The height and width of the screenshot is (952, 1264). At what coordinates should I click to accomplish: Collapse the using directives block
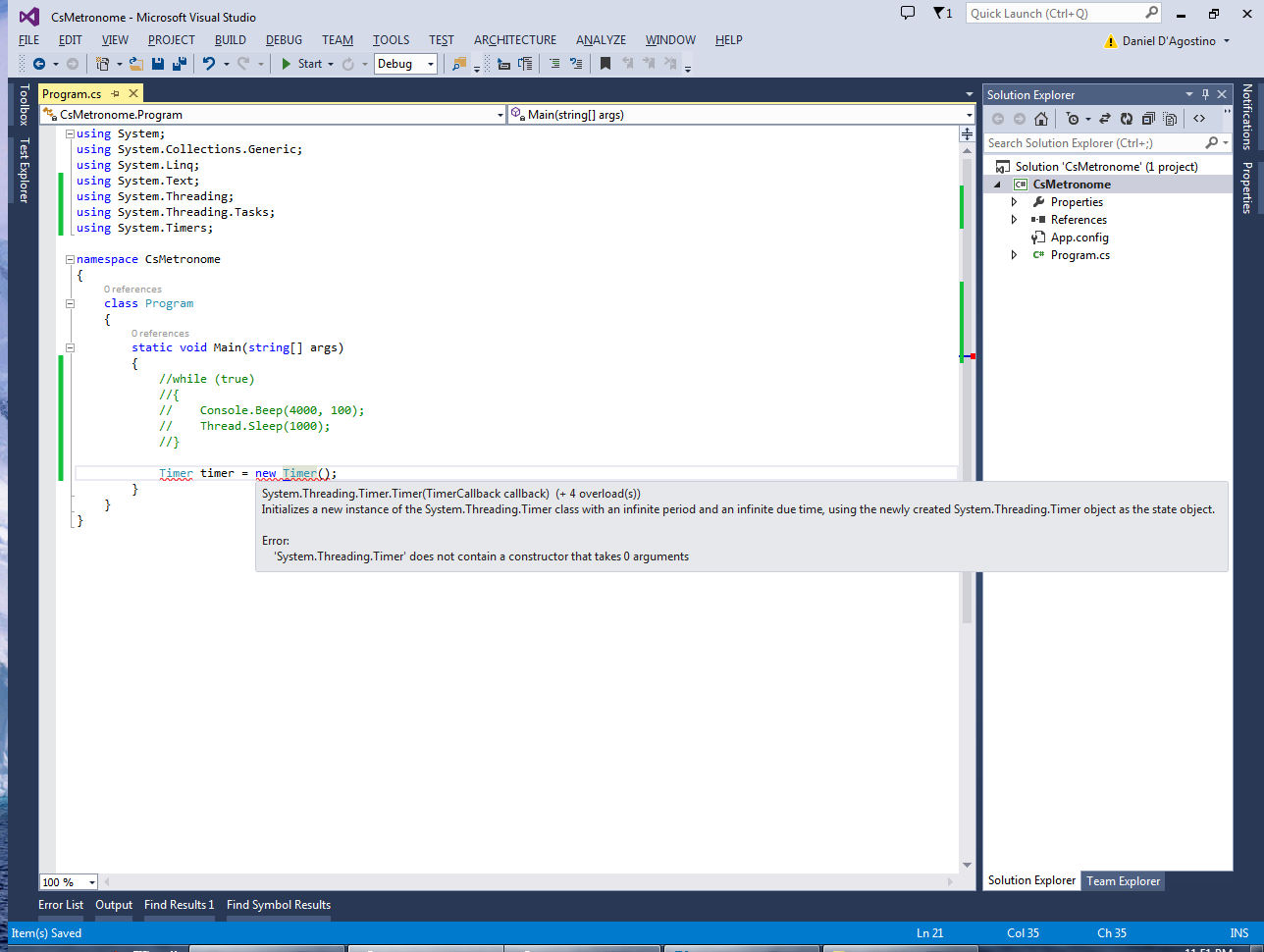click(70, 133)
